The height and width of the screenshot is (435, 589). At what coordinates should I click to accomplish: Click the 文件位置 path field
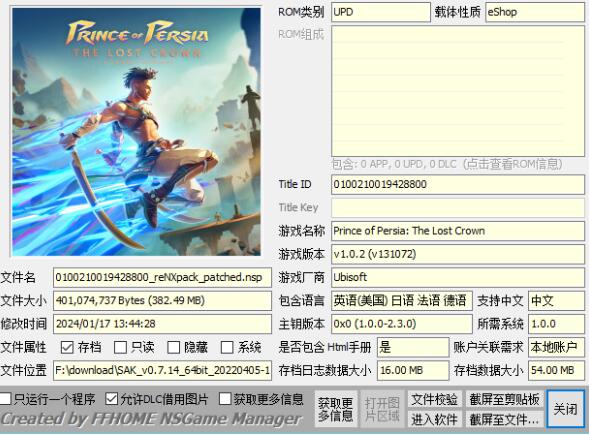pyautogui.click(x=162, y=371)
